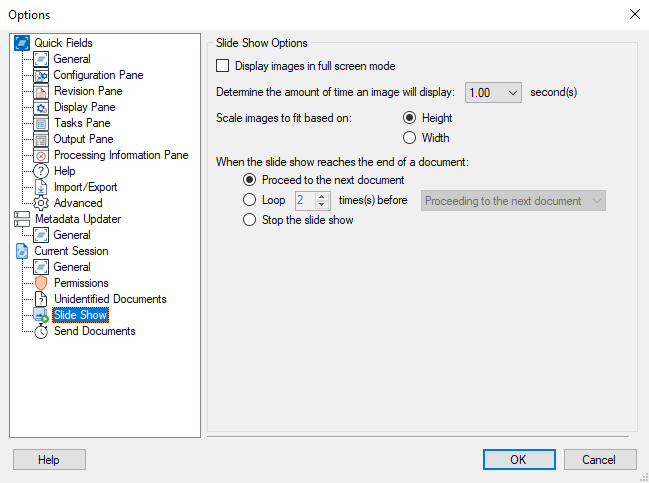Image resolution: width=649 pixels, height=483 pixels.
Task: Click the Import/Export icon
Action: pyautogui.click(x=41, y=187)
